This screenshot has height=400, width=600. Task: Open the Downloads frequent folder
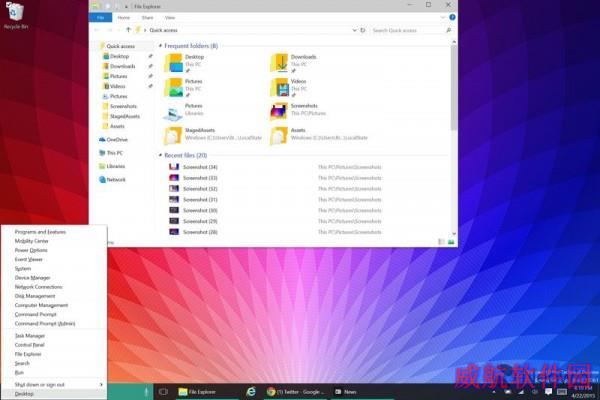click(294, 63)
